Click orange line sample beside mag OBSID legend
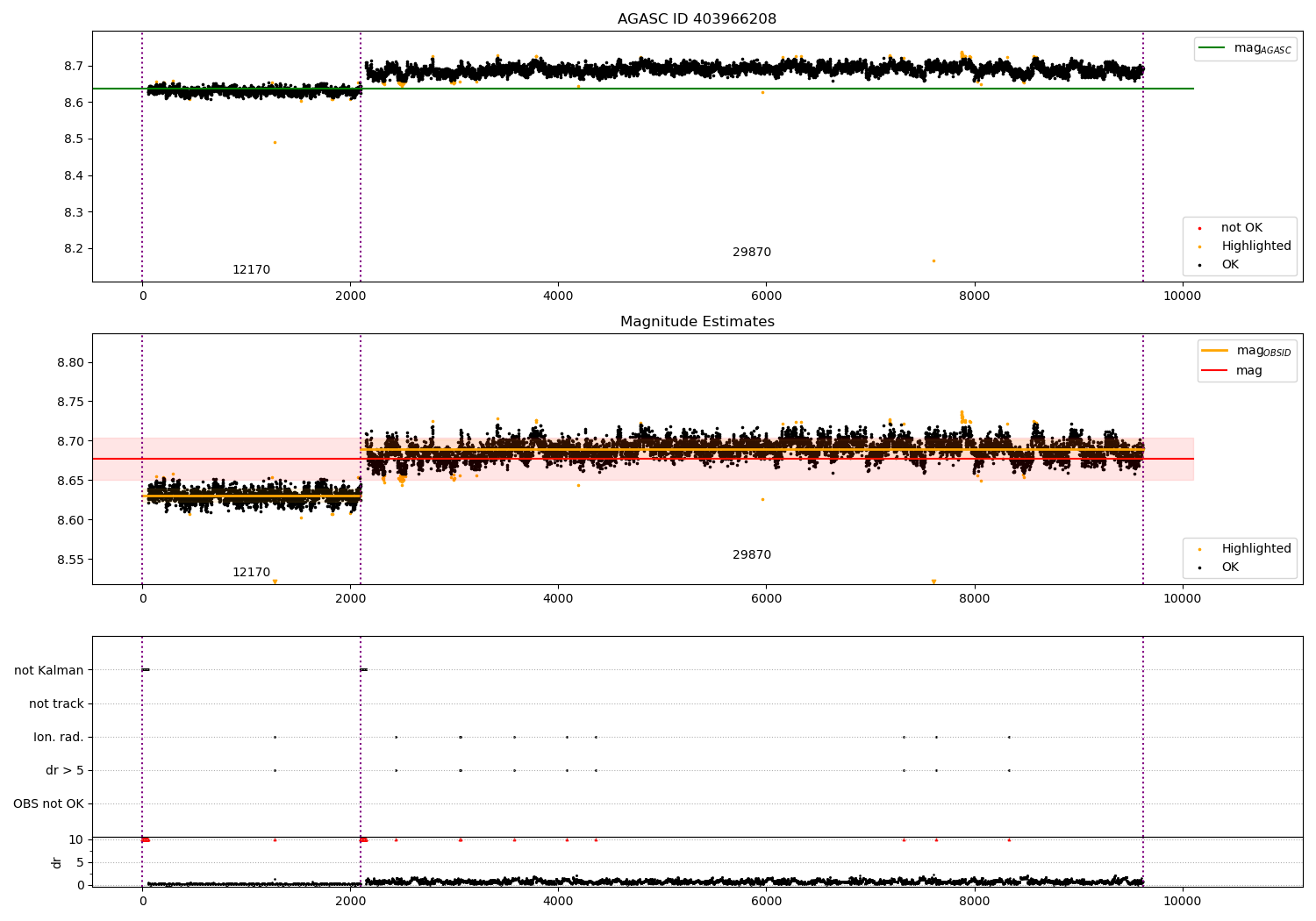 1215,351
